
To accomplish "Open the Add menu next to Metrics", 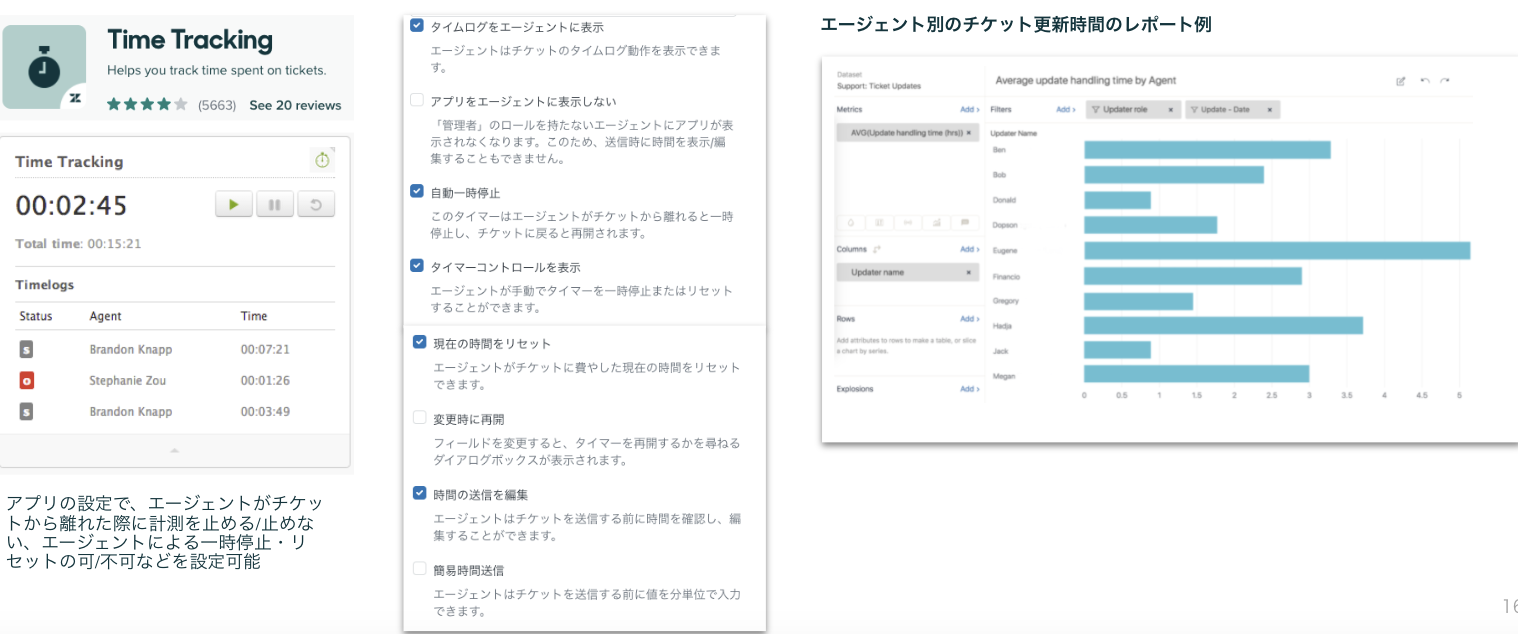I will (969, 109).
